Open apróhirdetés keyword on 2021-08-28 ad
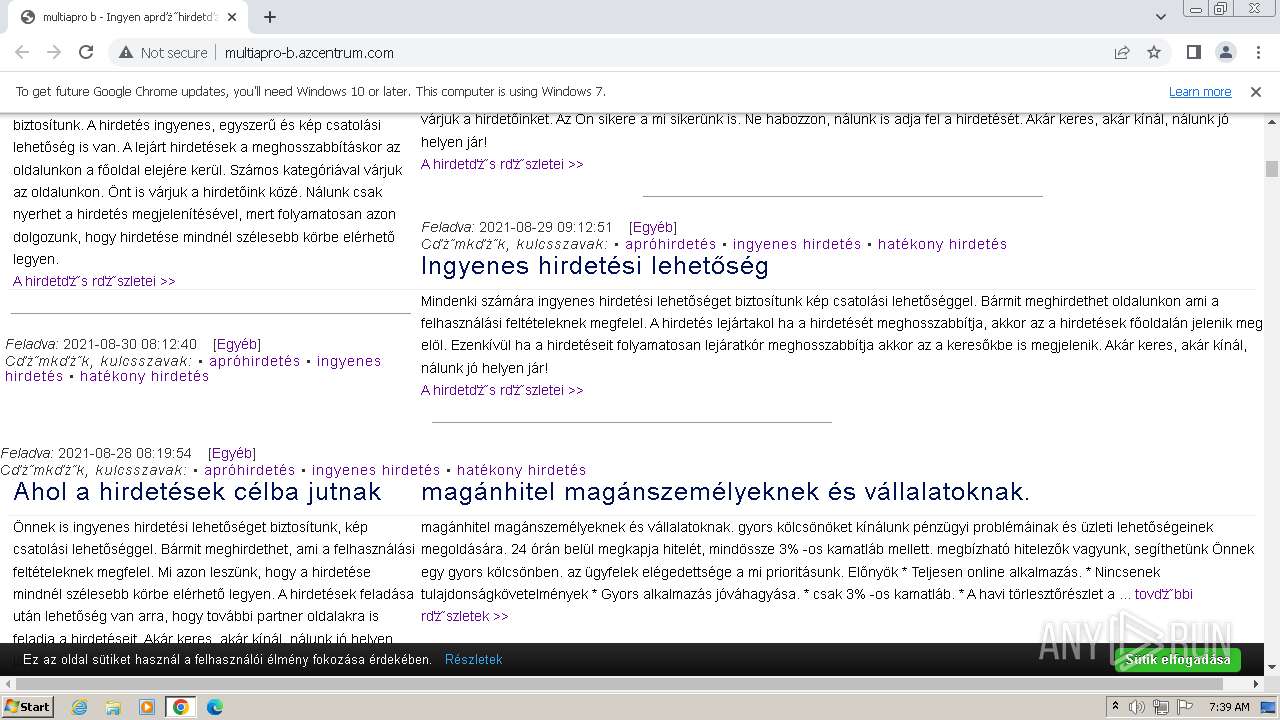 tap(250, 470)
